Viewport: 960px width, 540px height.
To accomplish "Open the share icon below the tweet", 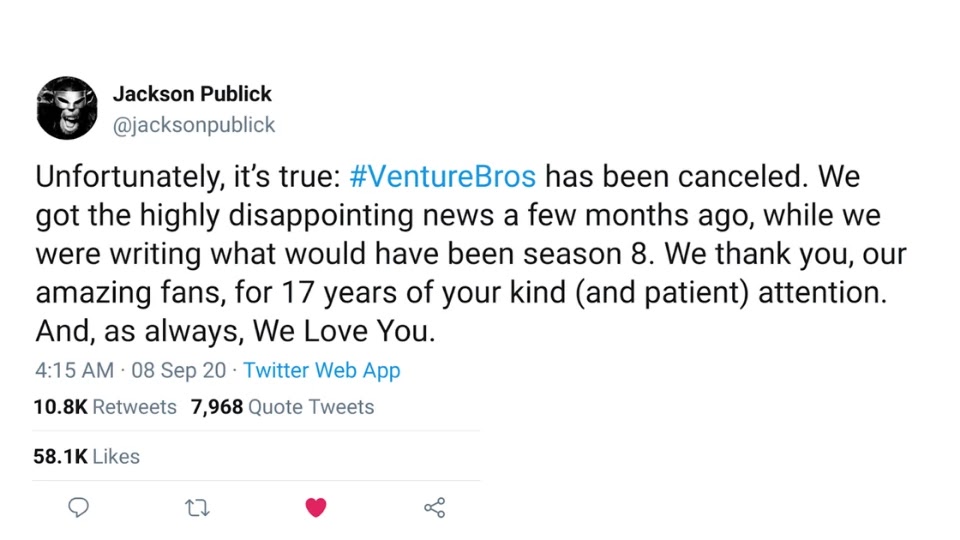I will (x=435, y=508).
